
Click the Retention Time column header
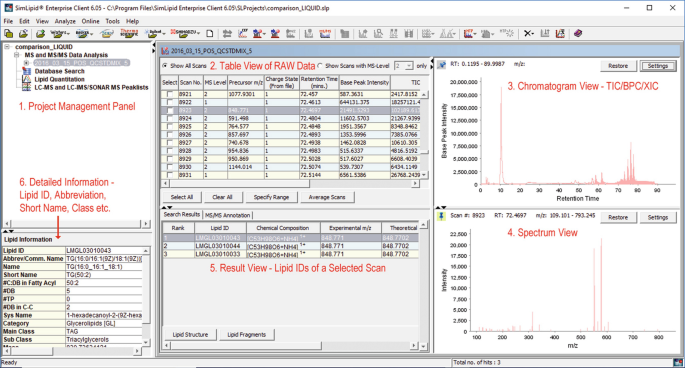pos(319,82)
